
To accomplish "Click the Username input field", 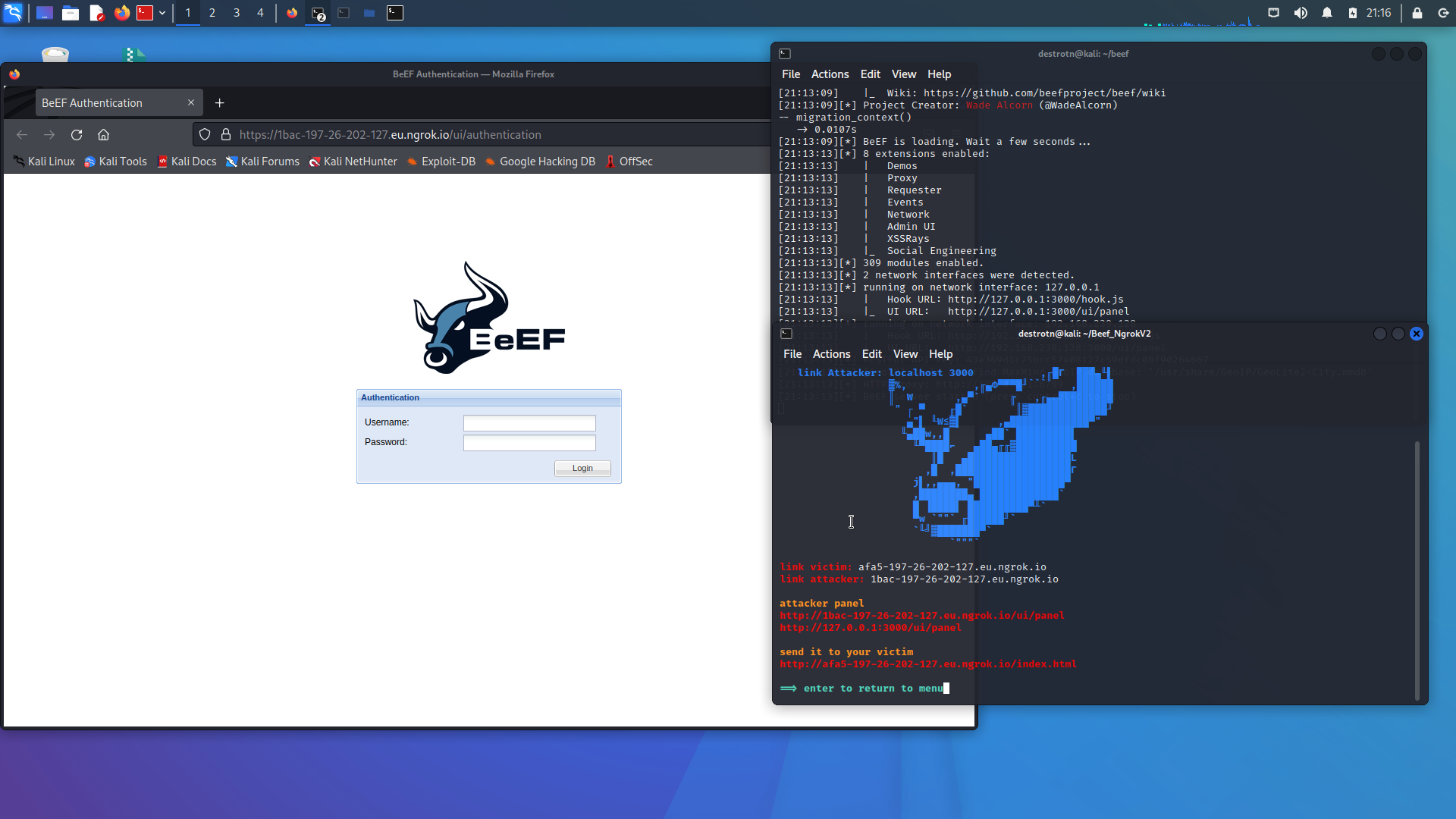I will [x=529, y=423].
